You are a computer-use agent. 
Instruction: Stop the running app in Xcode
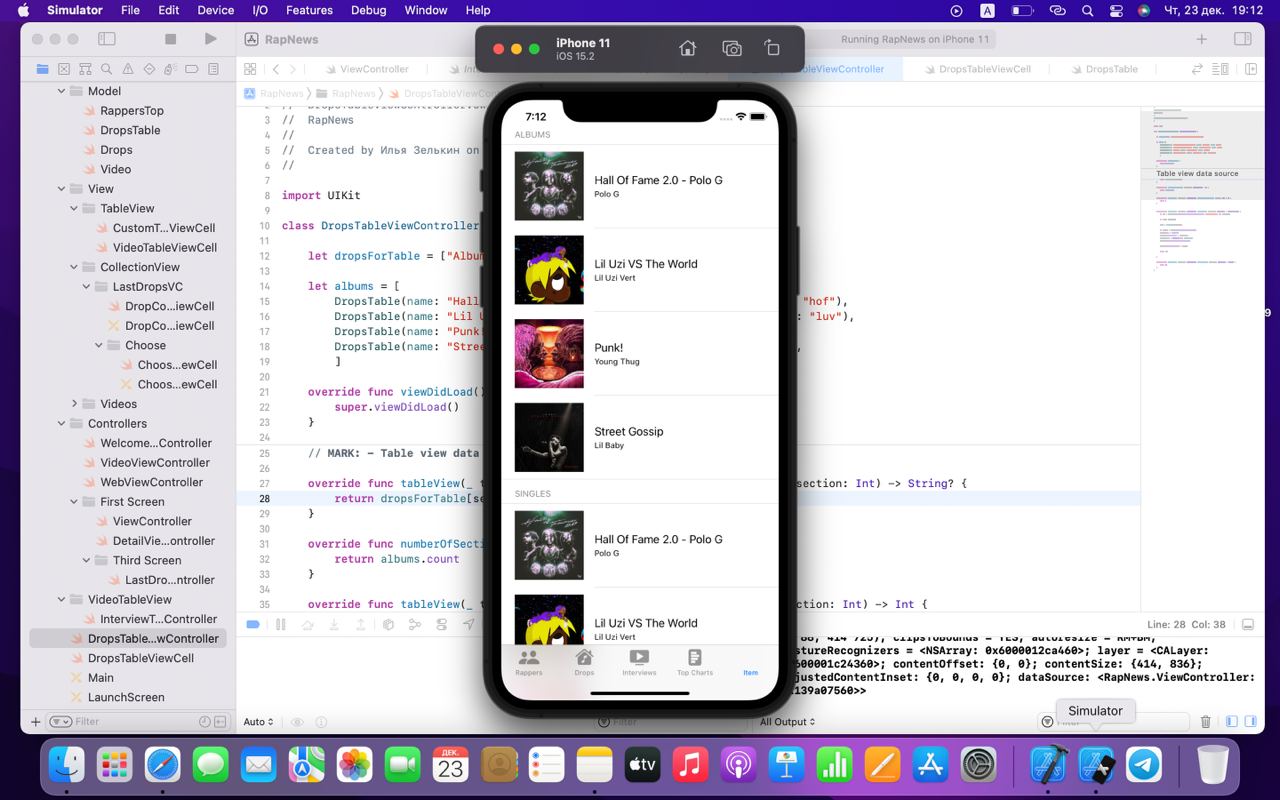click(x=170, y=39)
